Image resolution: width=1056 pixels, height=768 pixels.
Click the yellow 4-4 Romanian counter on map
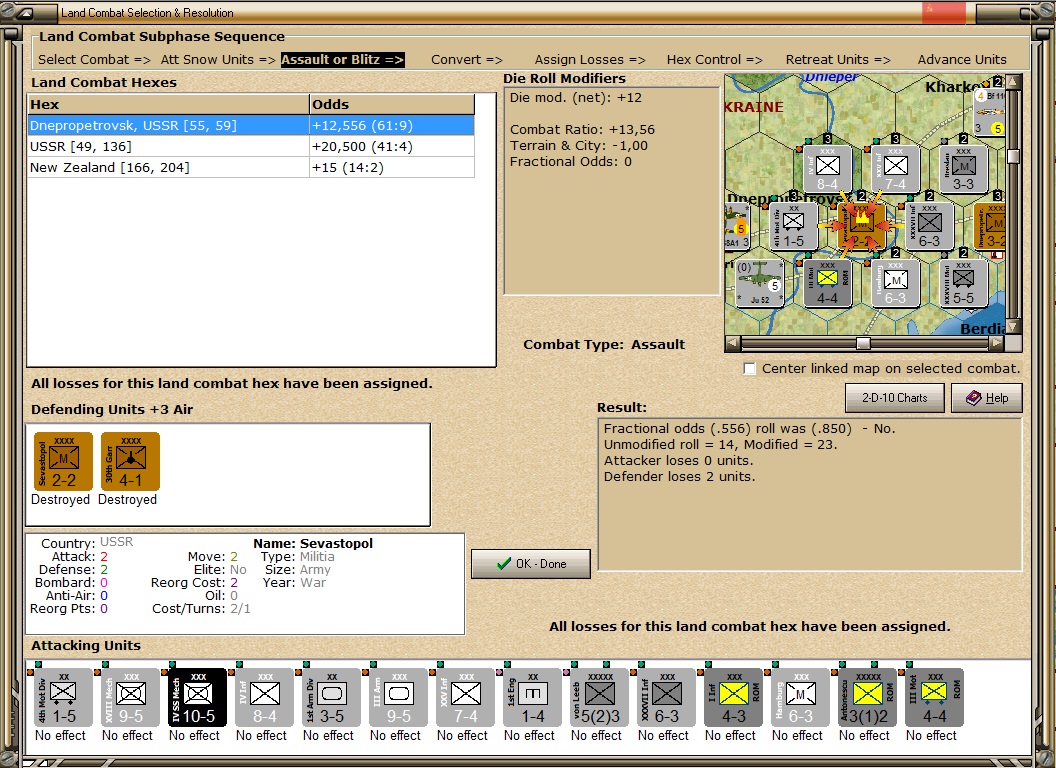[828, 283]
